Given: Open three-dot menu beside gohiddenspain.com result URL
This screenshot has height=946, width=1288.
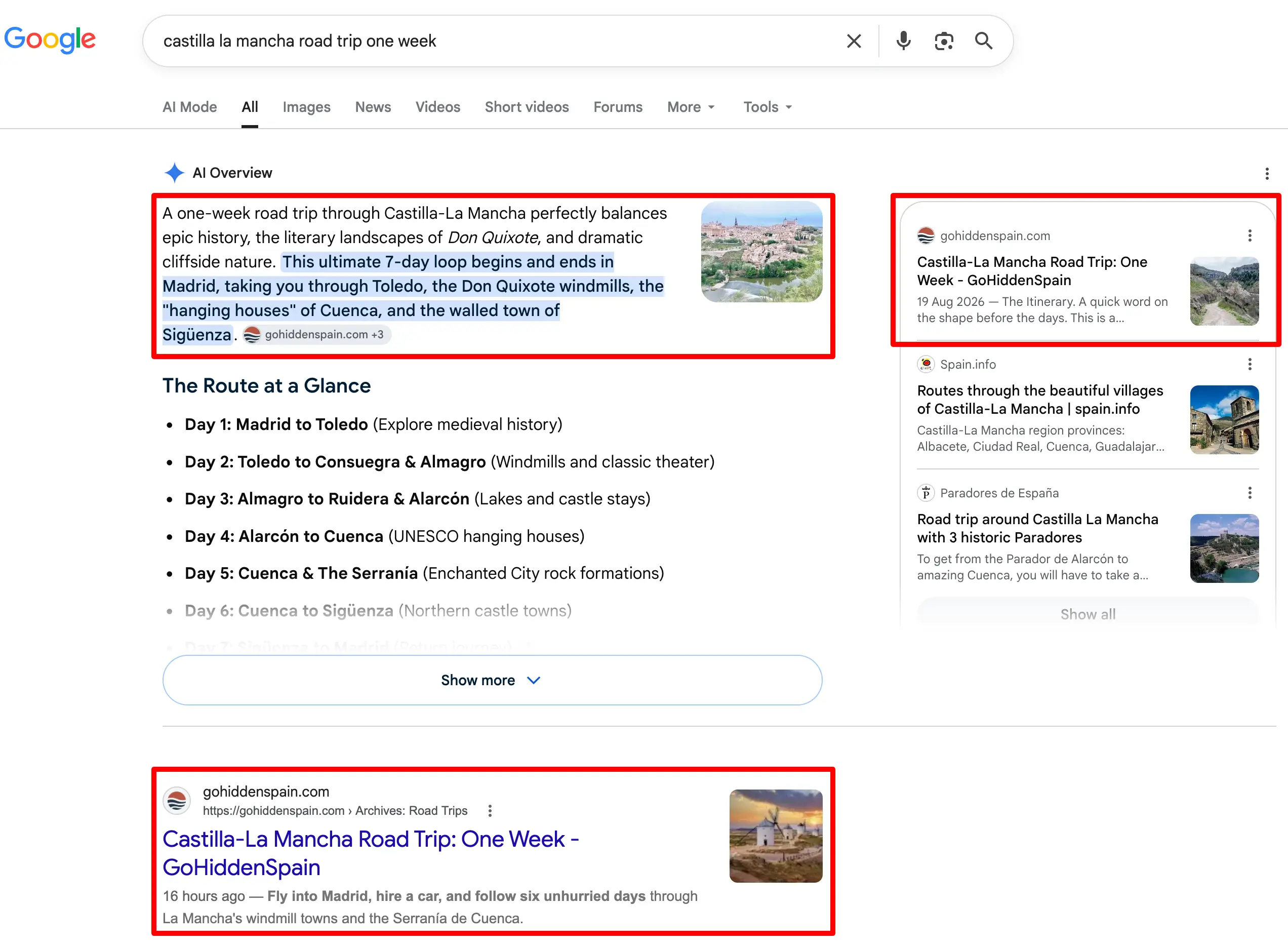Looking at the screenshot, I should coord(490,811).
